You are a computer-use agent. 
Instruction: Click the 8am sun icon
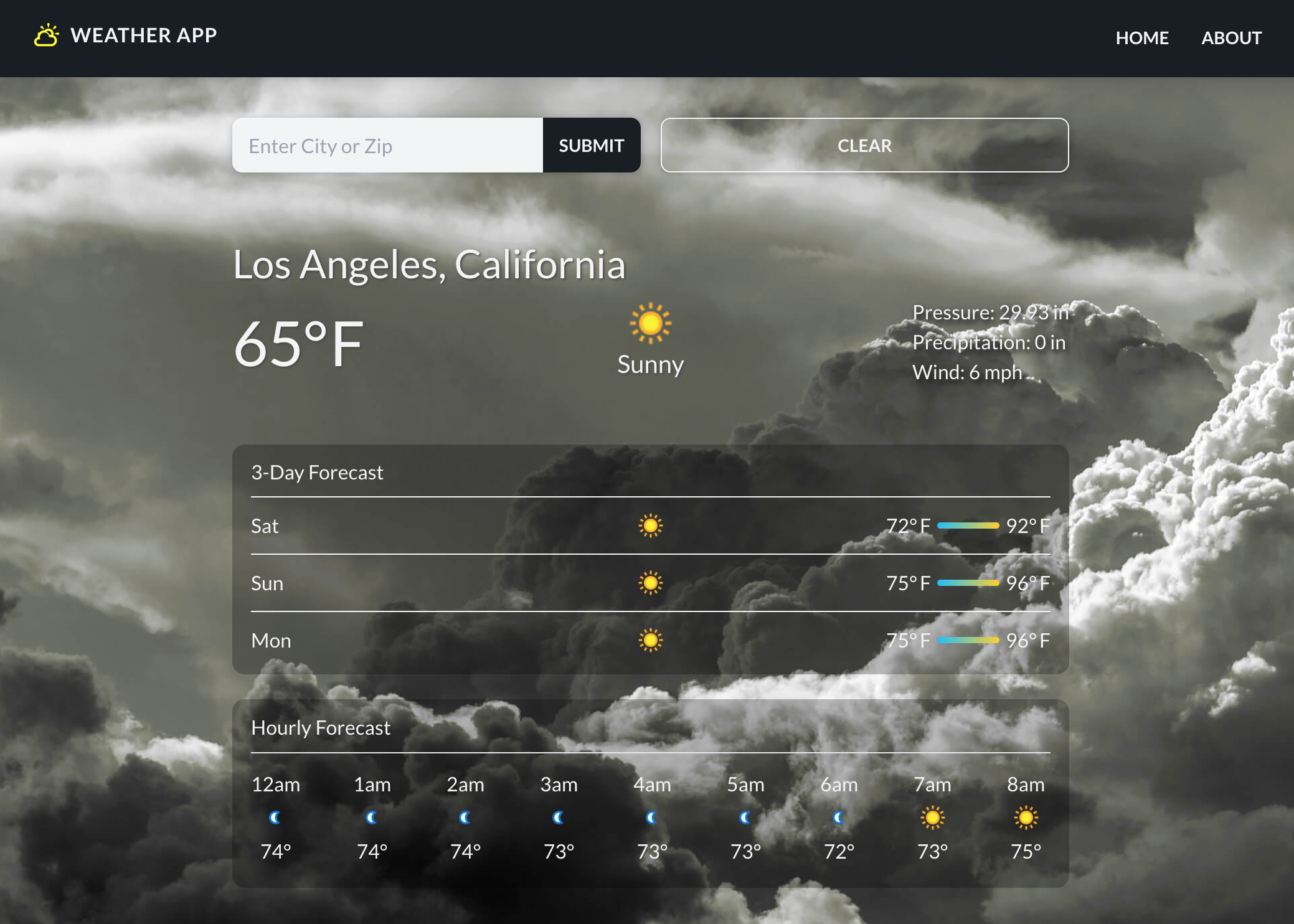(1026, 818)
